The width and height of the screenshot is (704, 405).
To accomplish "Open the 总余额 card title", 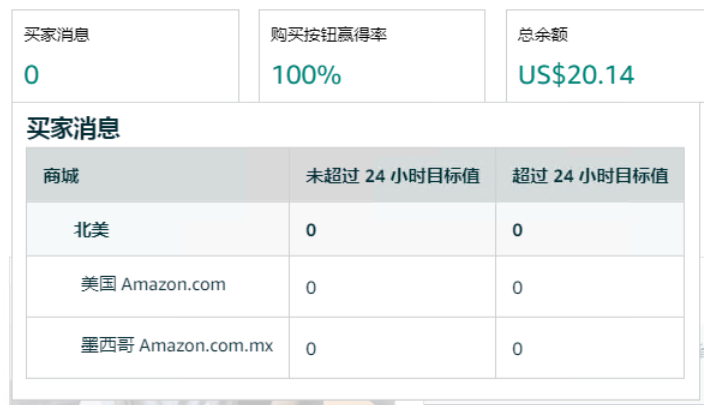I will tap(543, 35).
